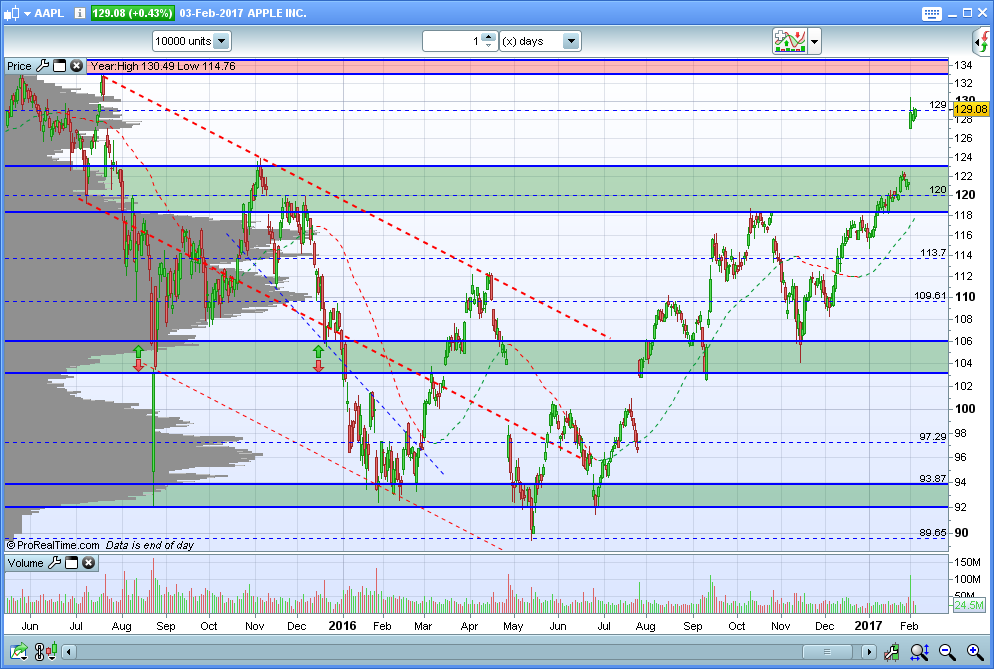Image resolution: width=994 pixels, height=669 pixels.
Task: Click the 24.5M volume value label
Action: [969, 604]
